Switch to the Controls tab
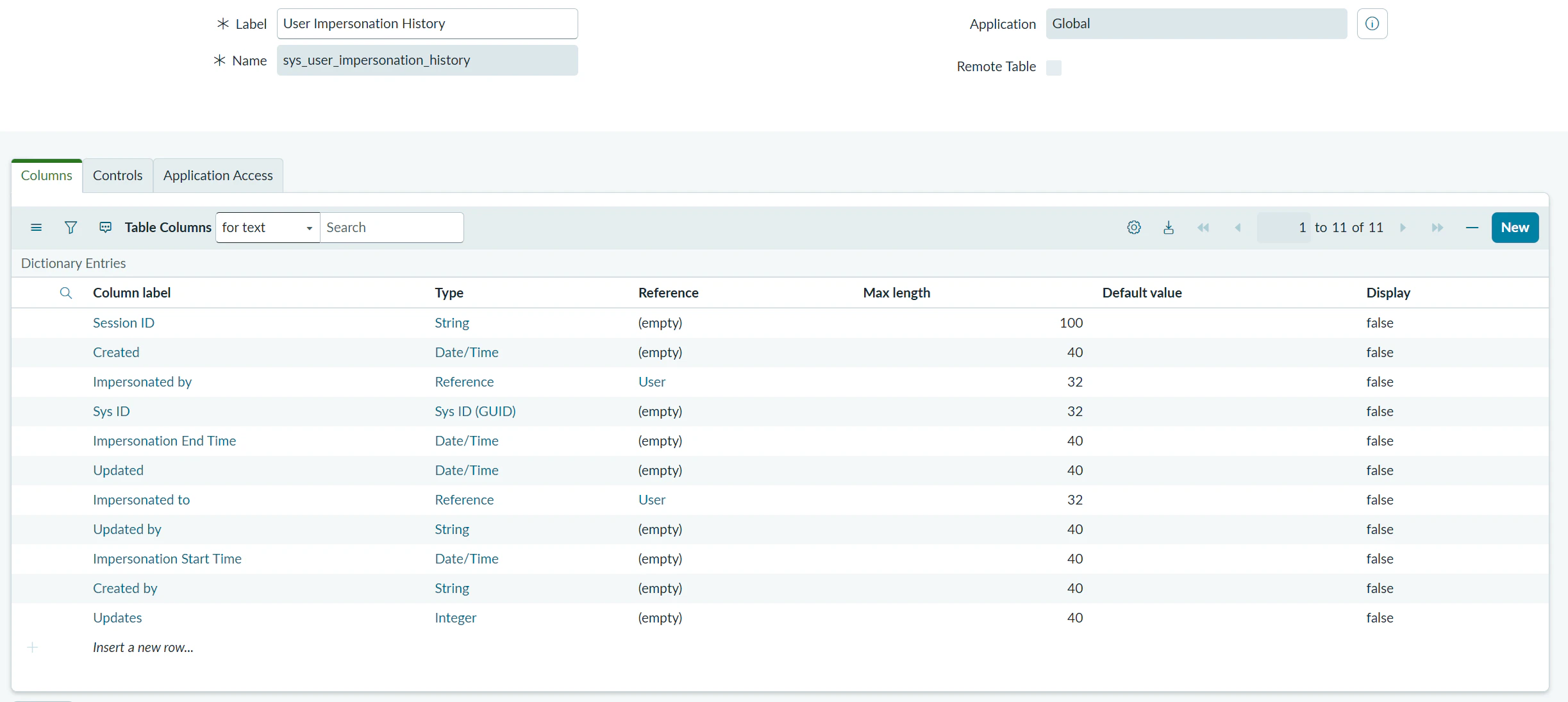Image resolution: width=1568 pixels, height=702 pixels. pos(118,176)
